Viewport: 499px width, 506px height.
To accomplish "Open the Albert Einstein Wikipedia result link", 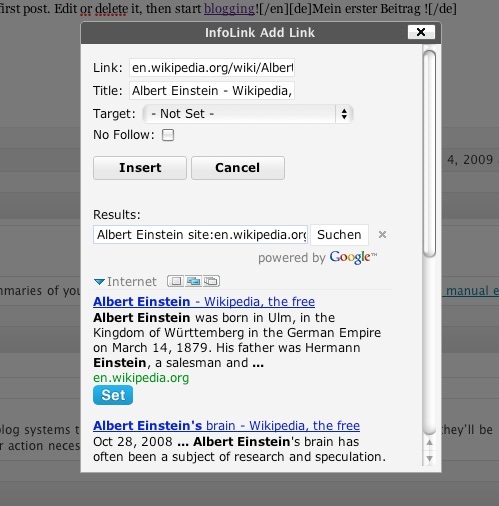I will (x=204, y=302).
